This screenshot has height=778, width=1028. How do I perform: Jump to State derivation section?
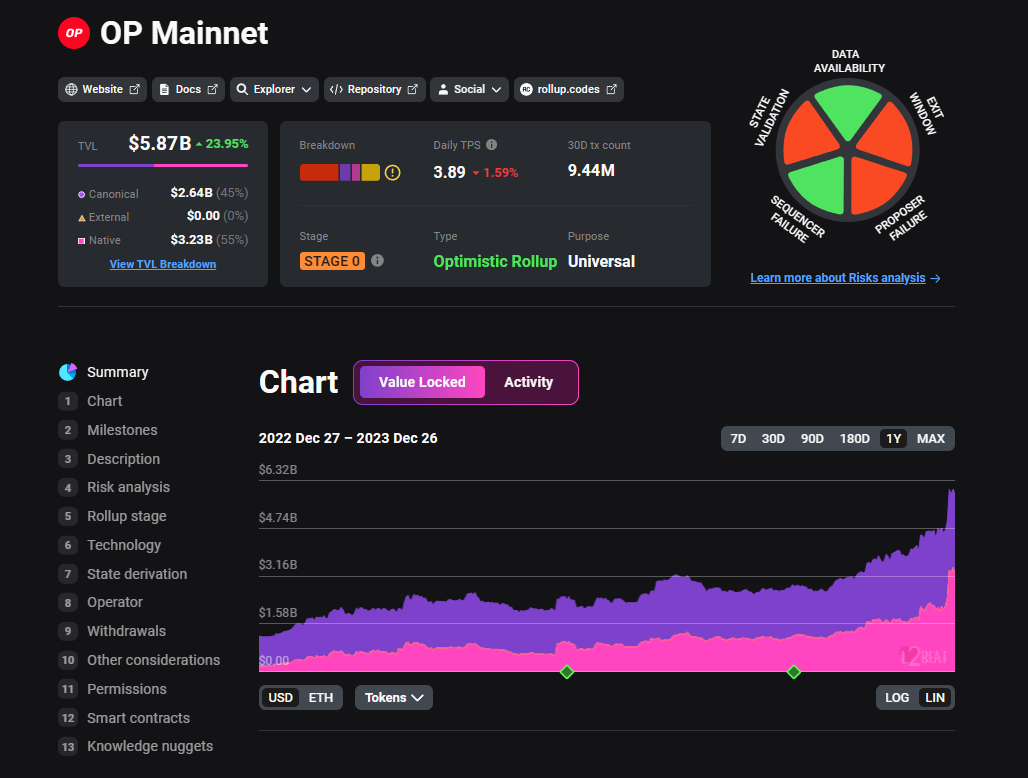(137, 574)
